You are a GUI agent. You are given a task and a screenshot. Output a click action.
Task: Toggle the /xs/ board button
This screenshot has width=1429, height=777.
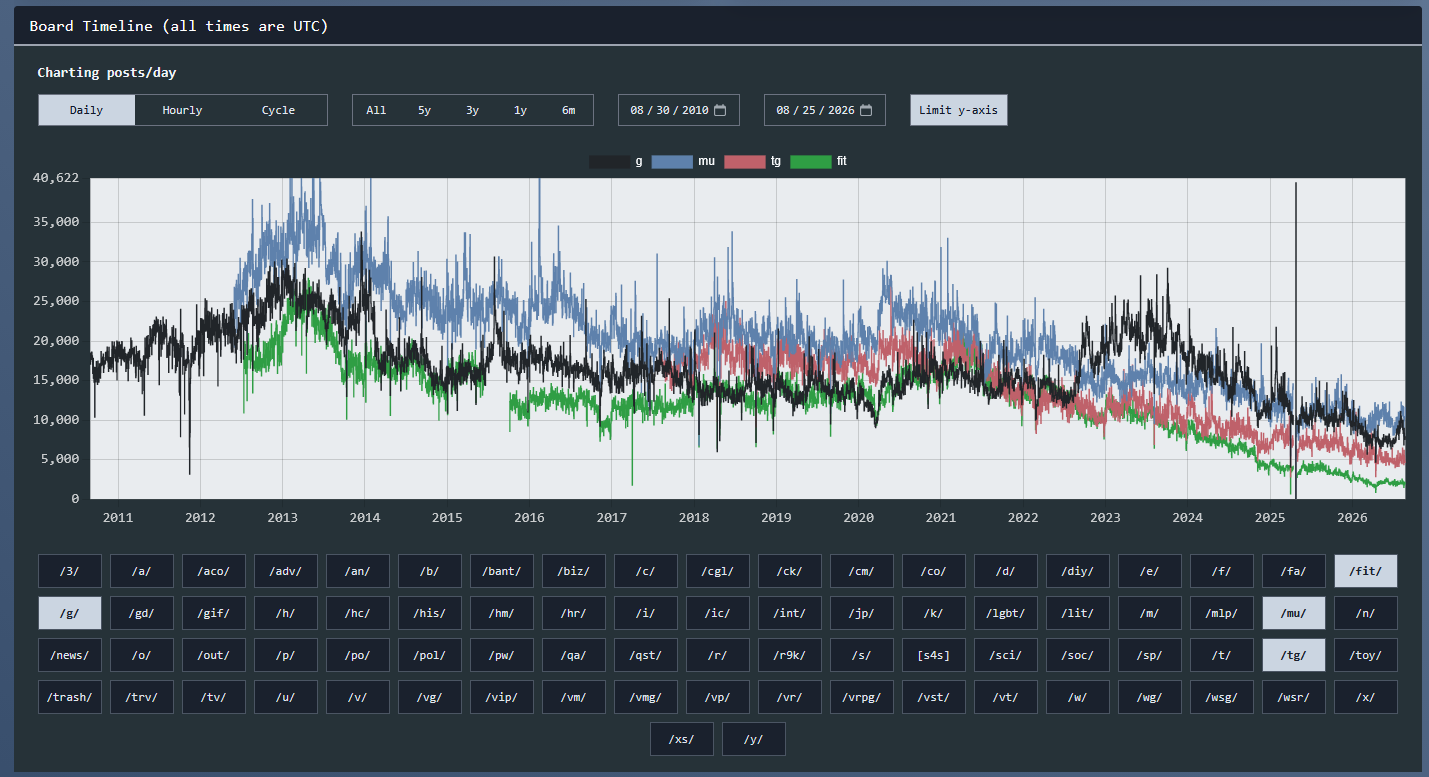tap(681, 739)
